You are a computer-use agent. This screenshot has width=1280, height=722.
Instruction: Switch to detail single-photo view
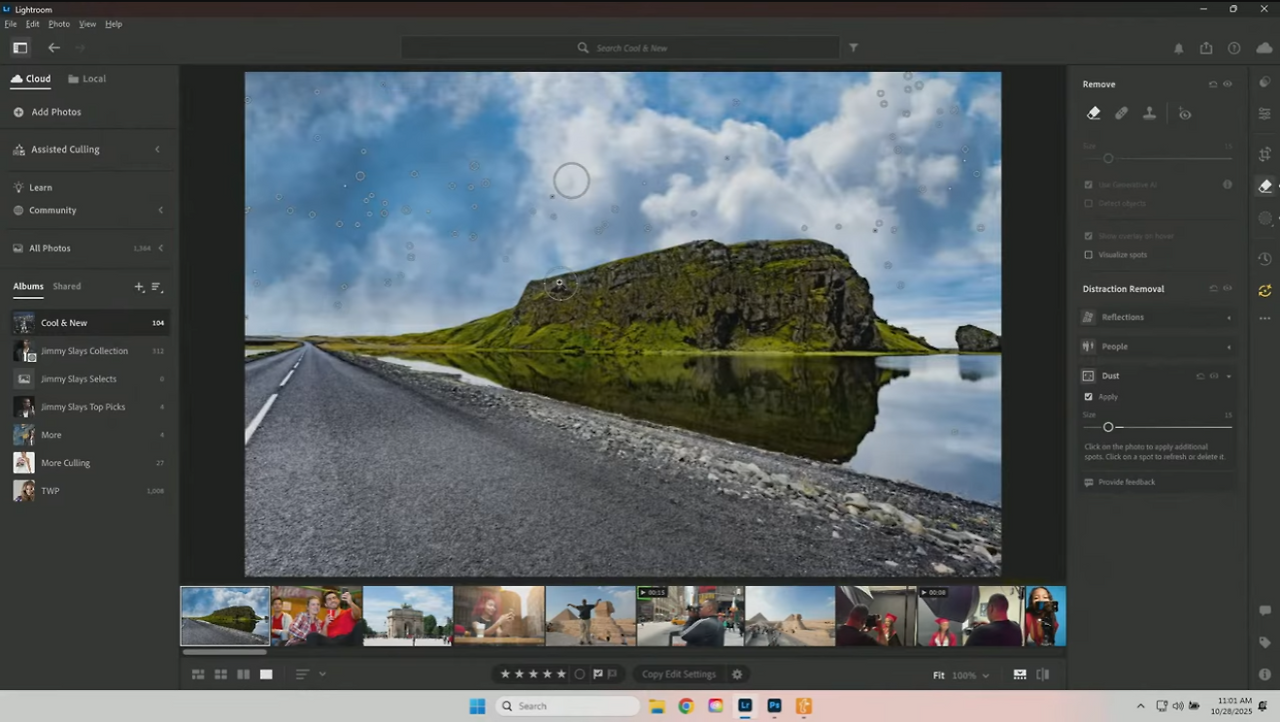[x=266, y=675]
